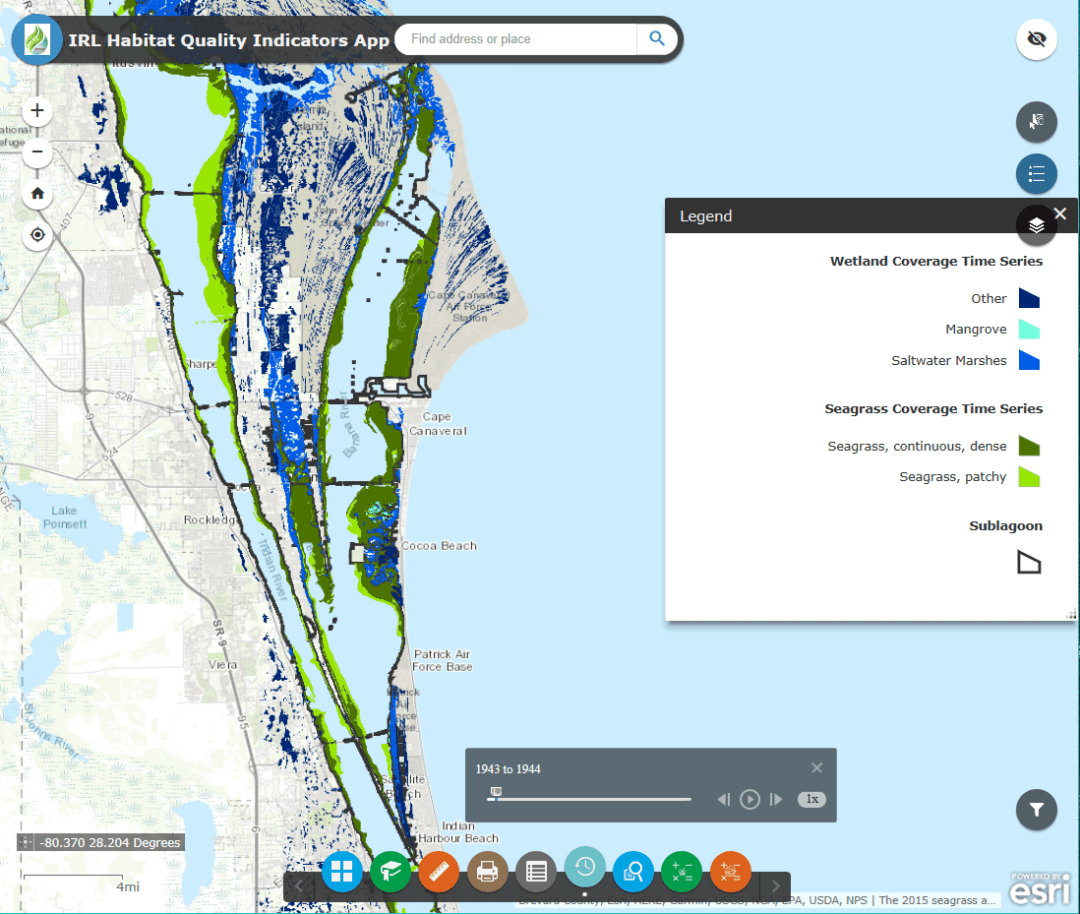Viewport: 1080px width, 914px height.
Task: Open the graduation cap bookmark widget
Action: pyautogui.click(x=391, y=871)
